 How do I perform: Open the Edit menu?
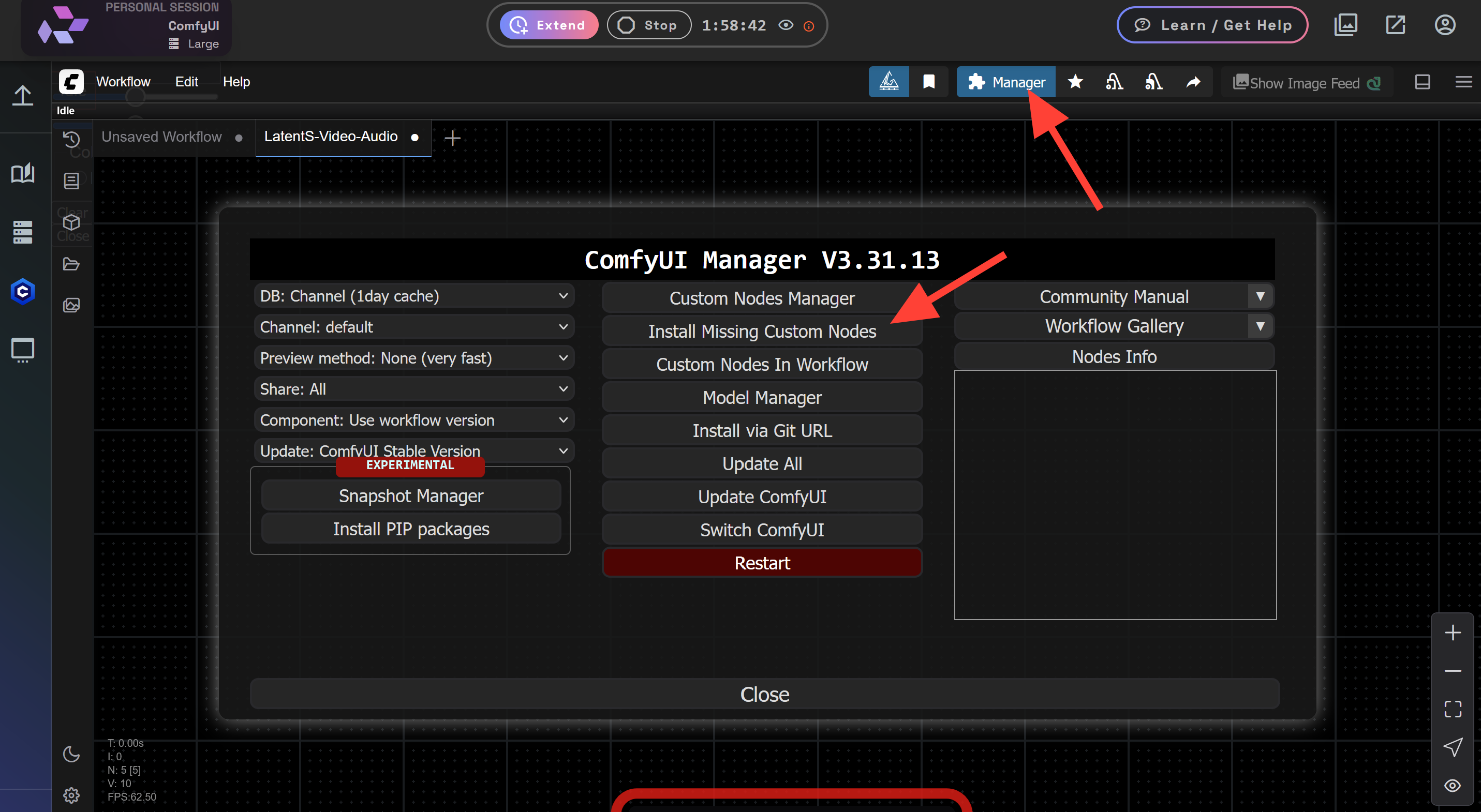(186, 82)
